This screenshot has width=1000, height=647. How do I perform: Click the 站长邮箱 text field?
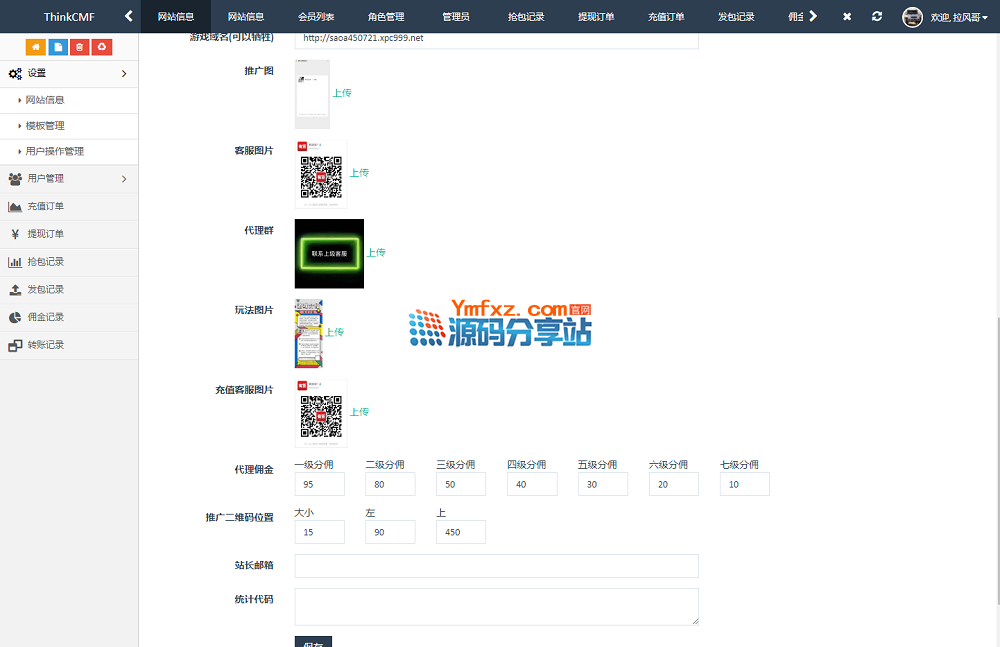pos(496,566)
